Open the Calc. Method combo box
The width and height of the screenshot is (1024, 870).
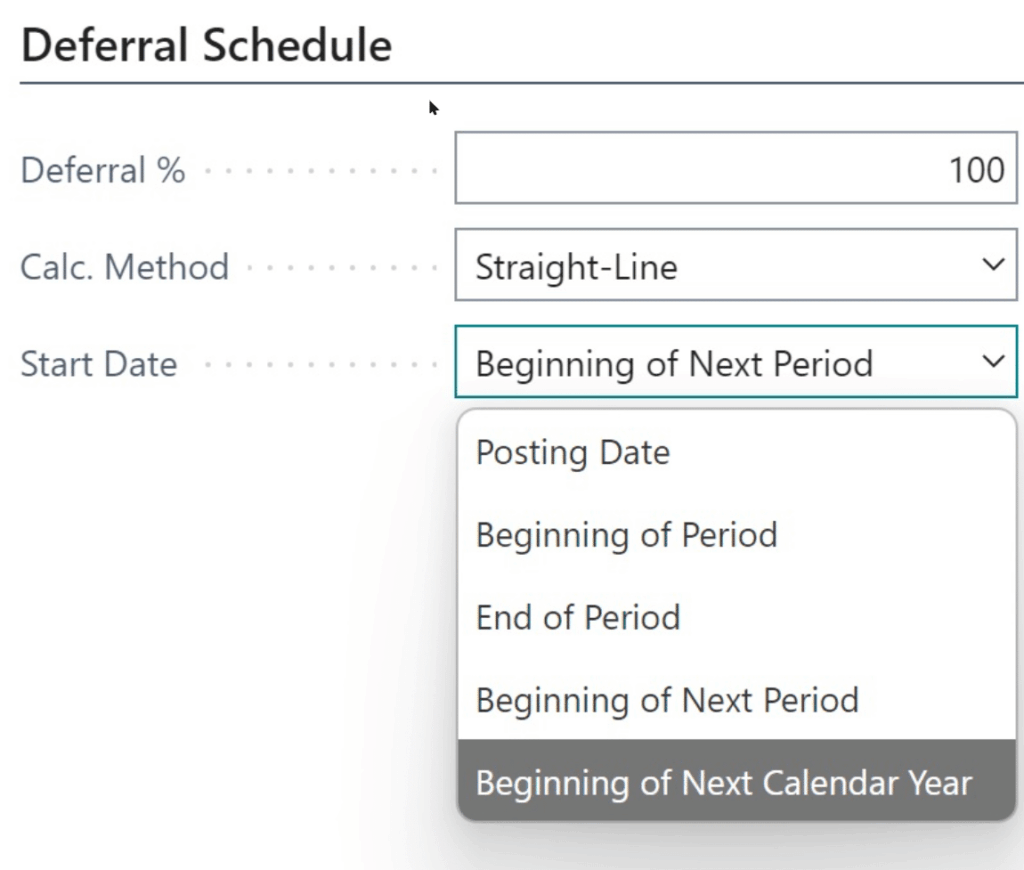coord(720,266)
